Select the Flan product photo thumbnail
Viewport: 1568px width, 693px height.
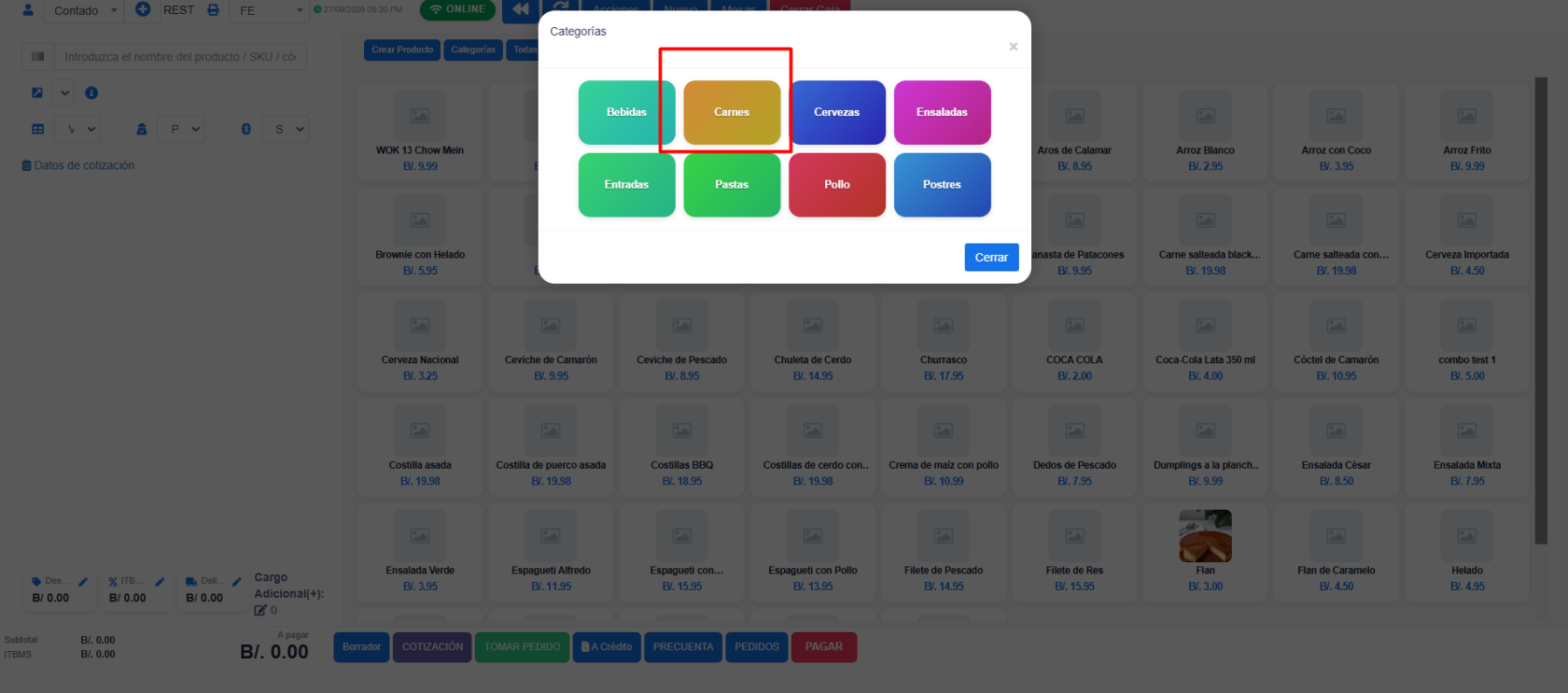(x=1206, y=536)
